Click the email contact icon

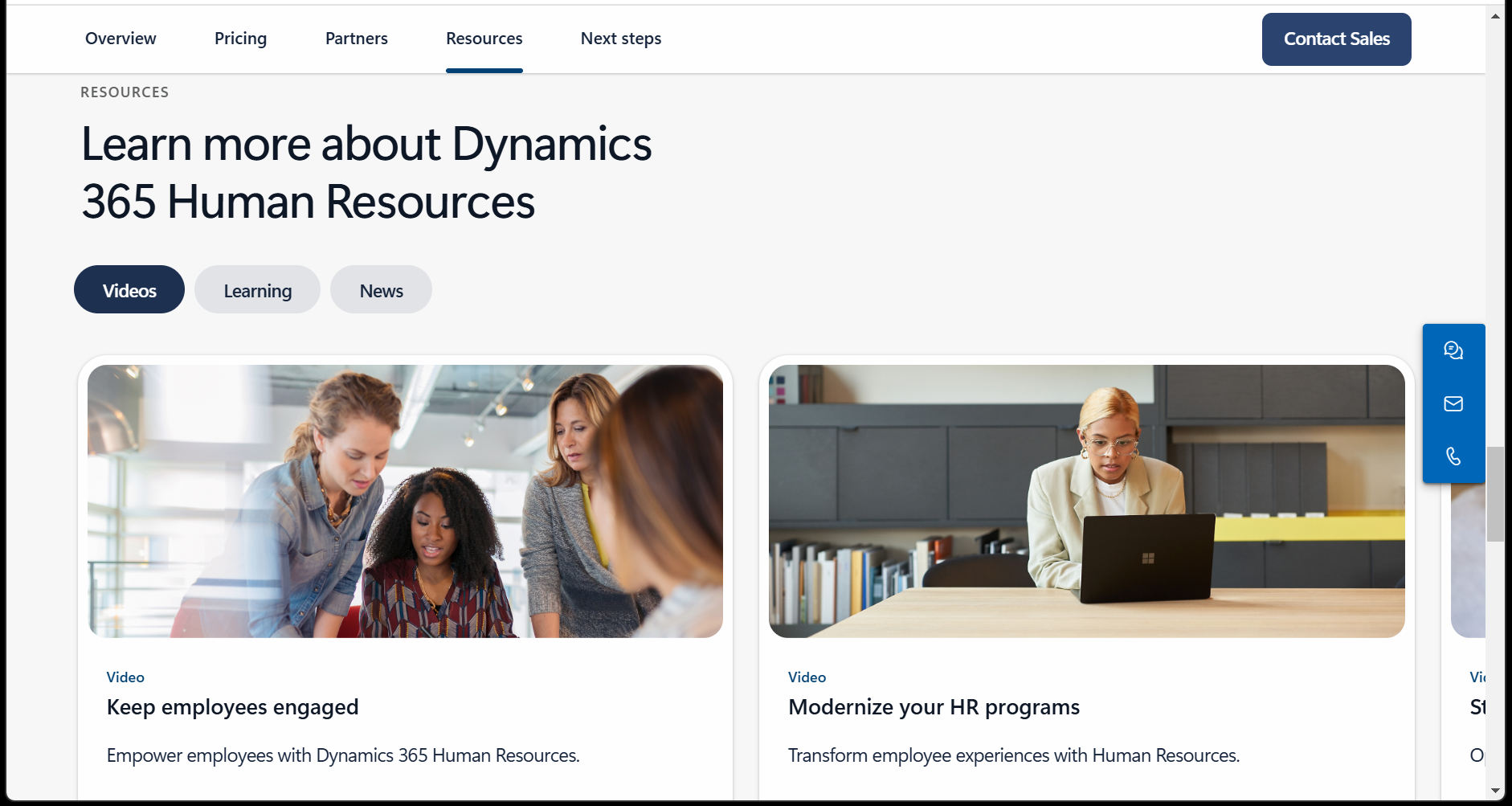pyautogui.click(x=1453, y=403)
